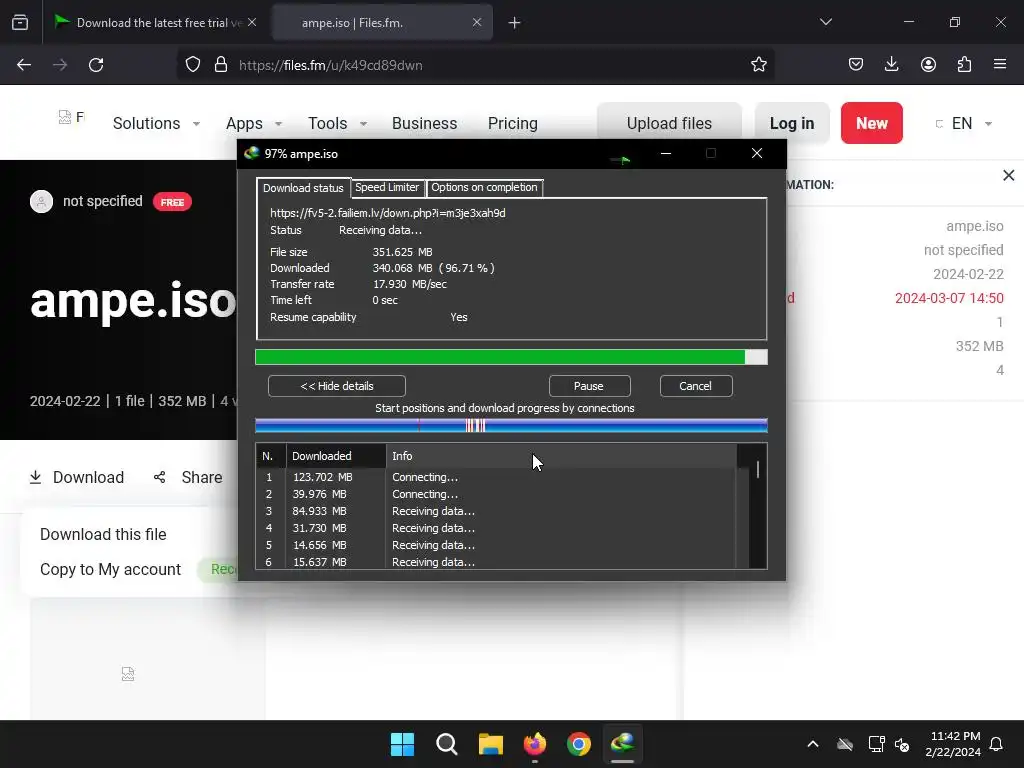Close the file information side panel
The height and width of the screenshot is (768, 1024).
coord(1008,175)
